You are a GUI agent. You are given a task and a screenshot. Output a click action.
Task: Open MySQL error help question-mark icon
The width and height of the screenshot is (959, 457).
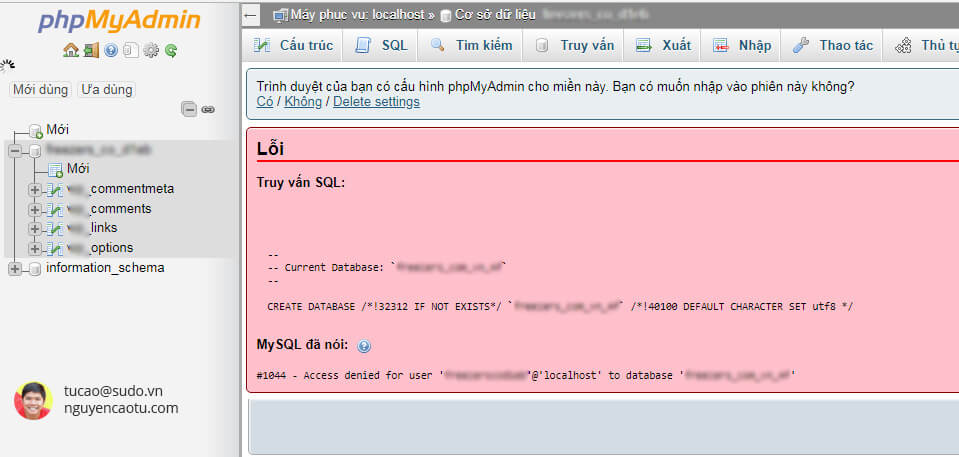(363, 347)
